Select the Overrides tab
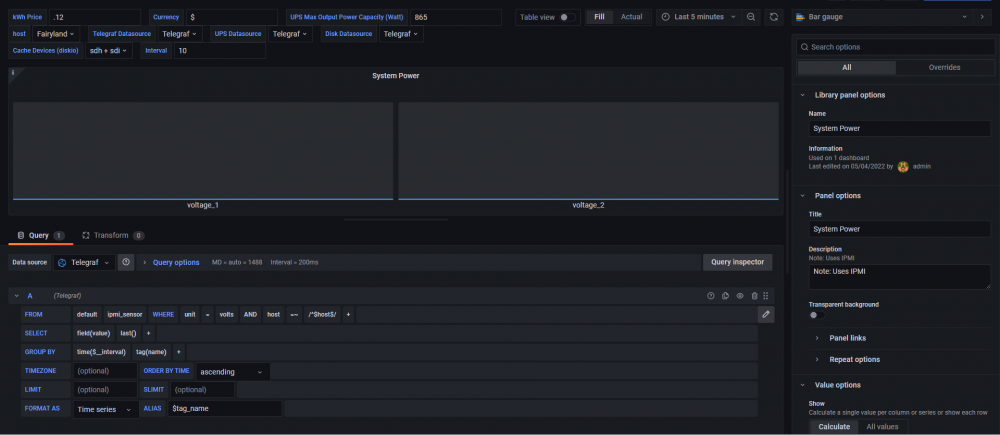 [945, 68]
